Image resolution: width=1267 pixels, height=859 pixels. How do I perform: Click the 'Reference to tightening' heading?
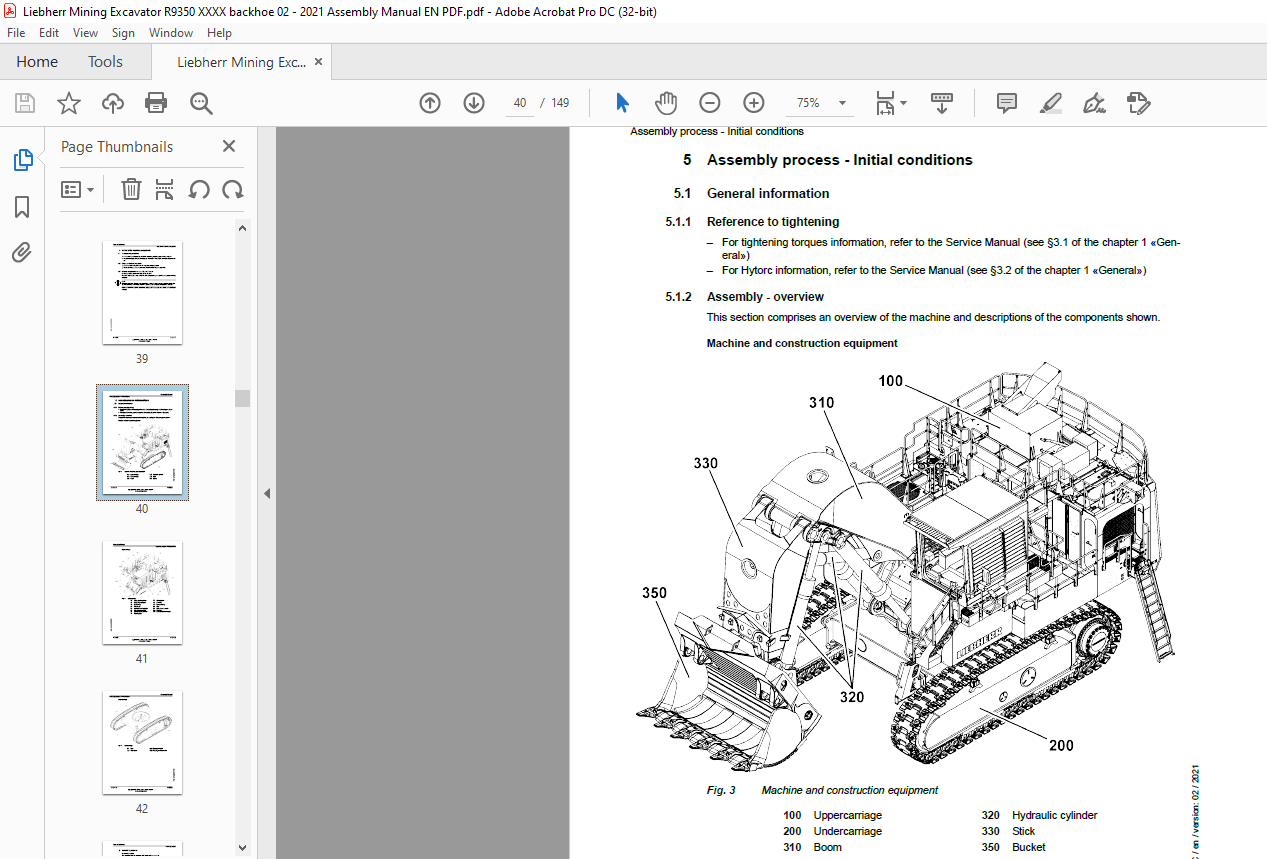773,222
